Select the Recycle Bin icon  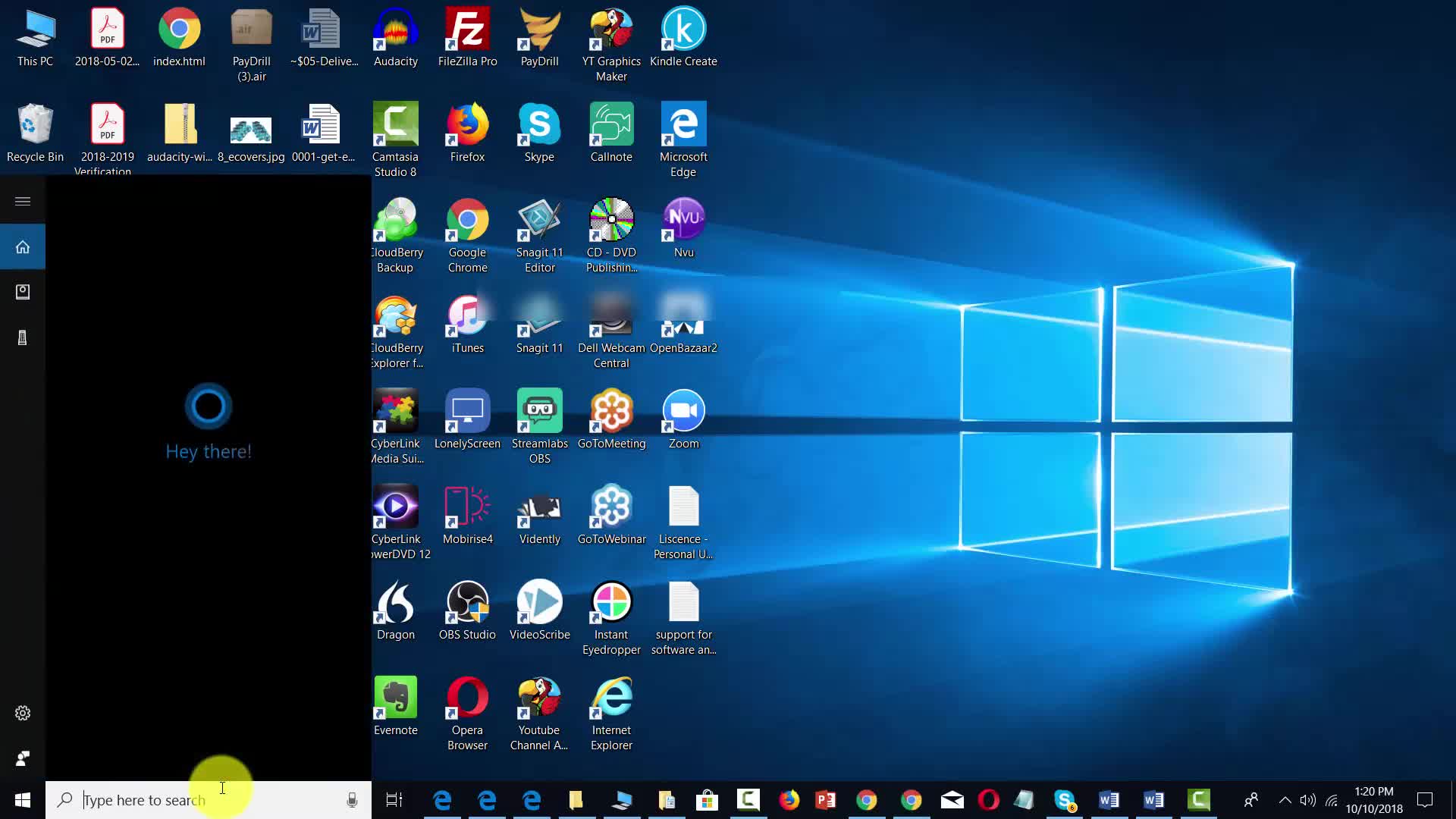[35, 133]
